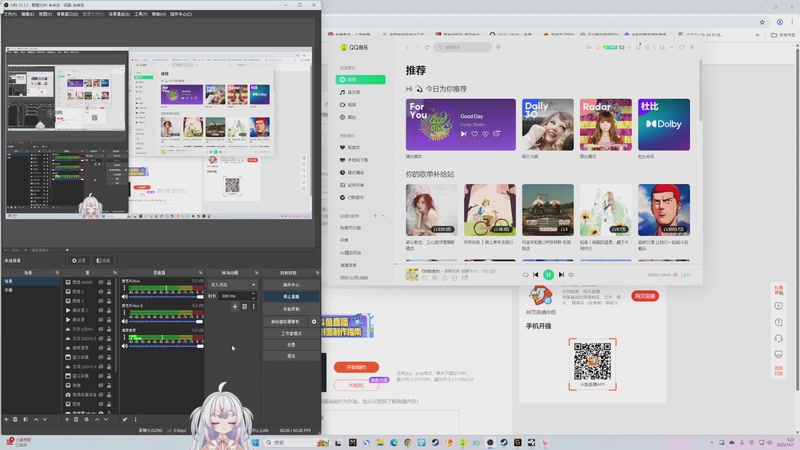Mute the 麦克风/Aux 3 mixer channel
The width and height of the screenshot is (800, 450).
tap(124, 321)
